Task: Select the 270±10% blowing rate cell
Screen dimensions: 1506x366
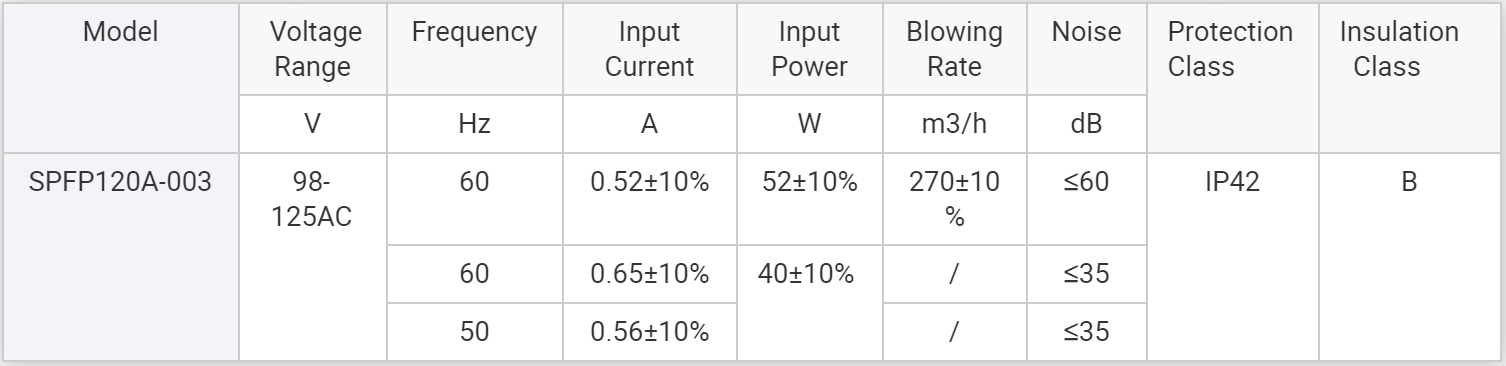Action: click(x=954, y=200)
